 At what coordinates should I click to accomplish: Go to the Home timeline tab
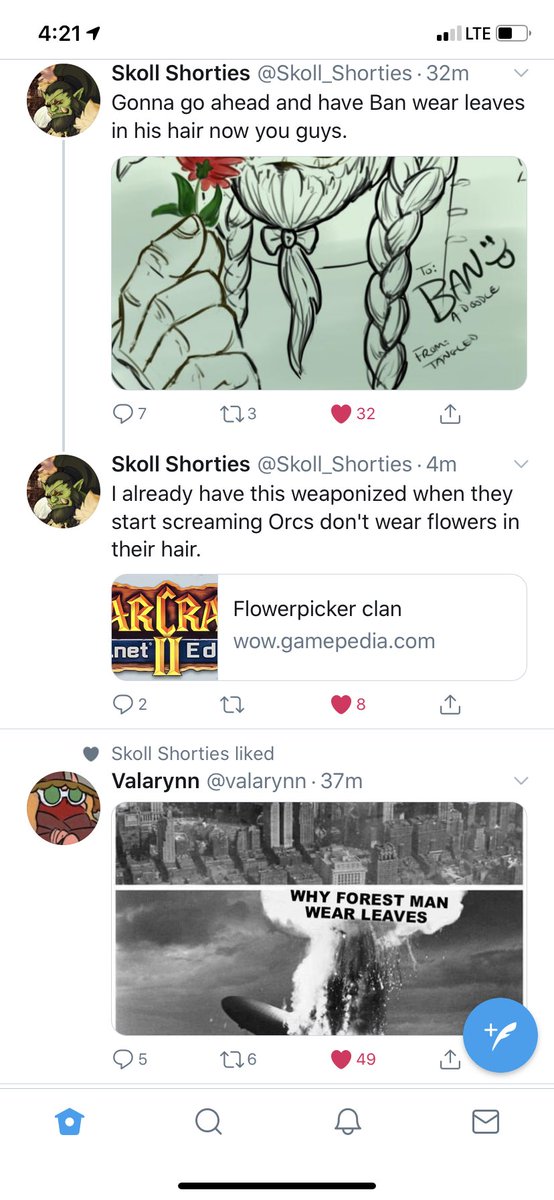tap(69, 1122)
